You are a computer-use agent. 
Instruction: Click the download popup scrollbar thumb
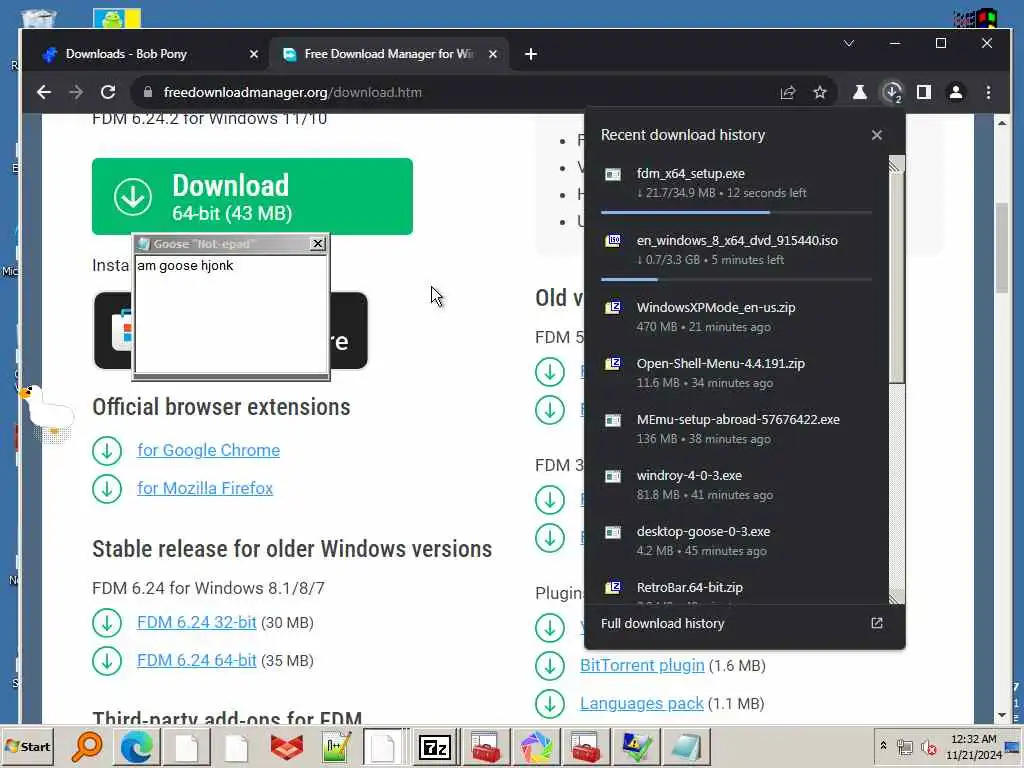[897, 278]
